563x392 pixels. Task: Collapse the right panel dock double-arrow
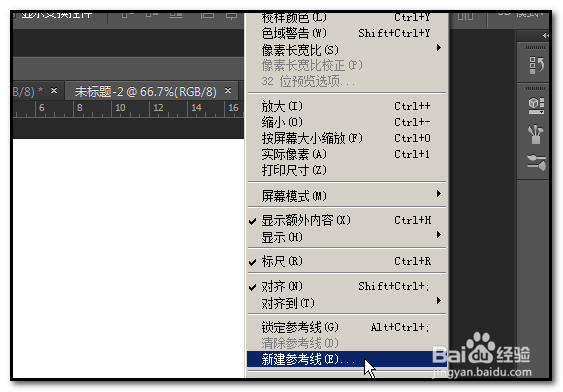(546, 35)
